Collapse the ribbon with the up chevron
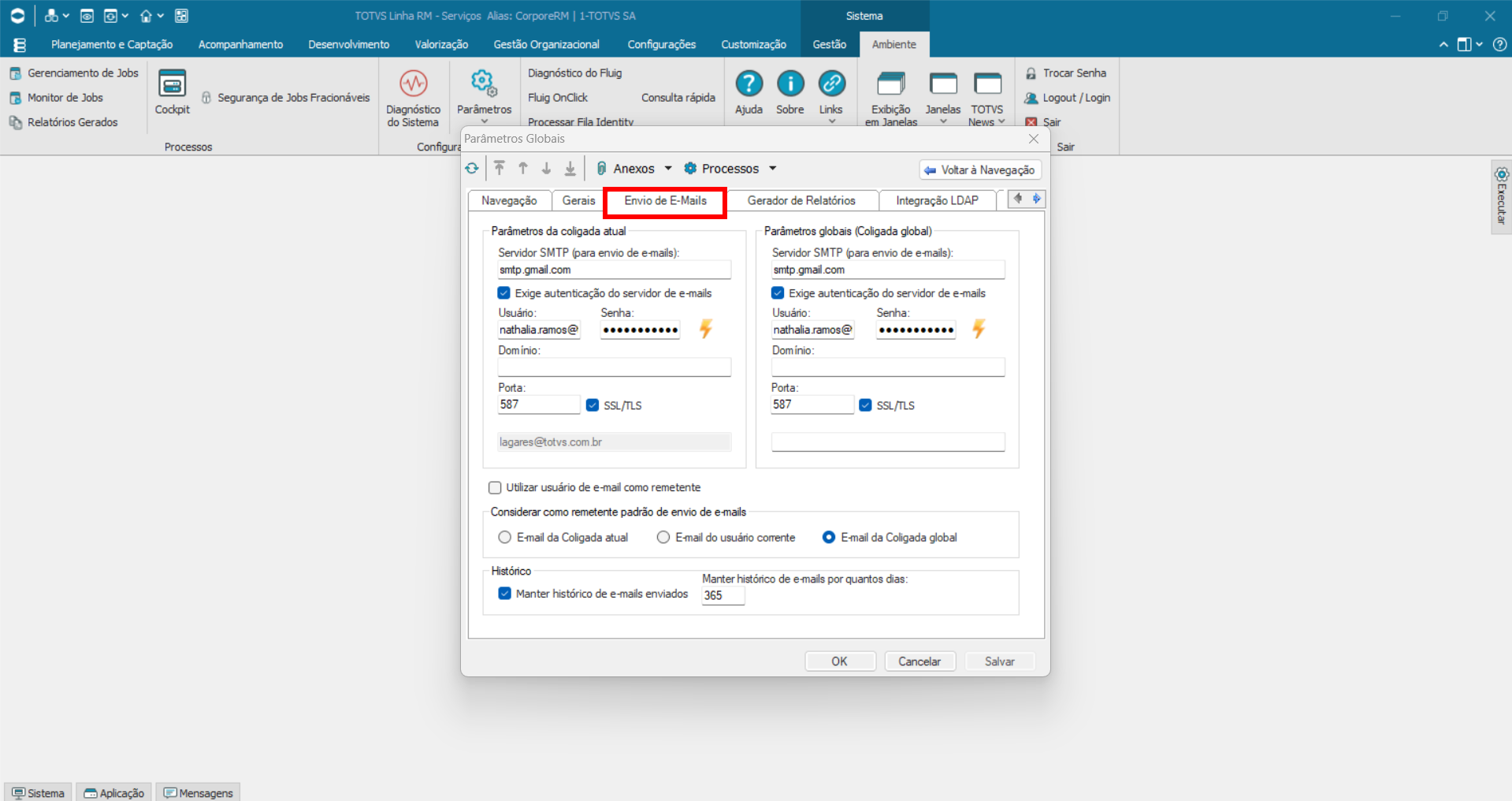Screen dimensions: 1512x801 (1443, 45)
